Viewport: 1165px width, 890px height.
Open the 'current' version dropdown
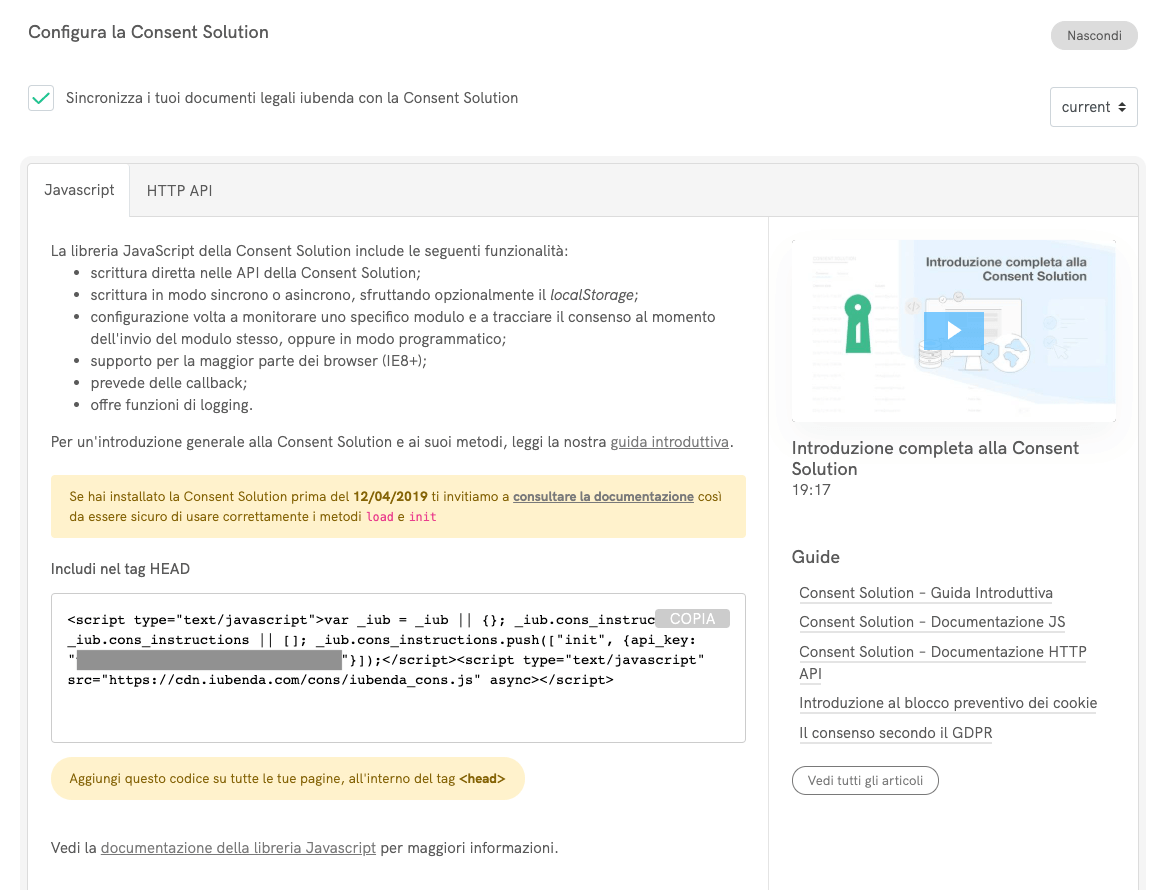click(x=1093, y=106)
